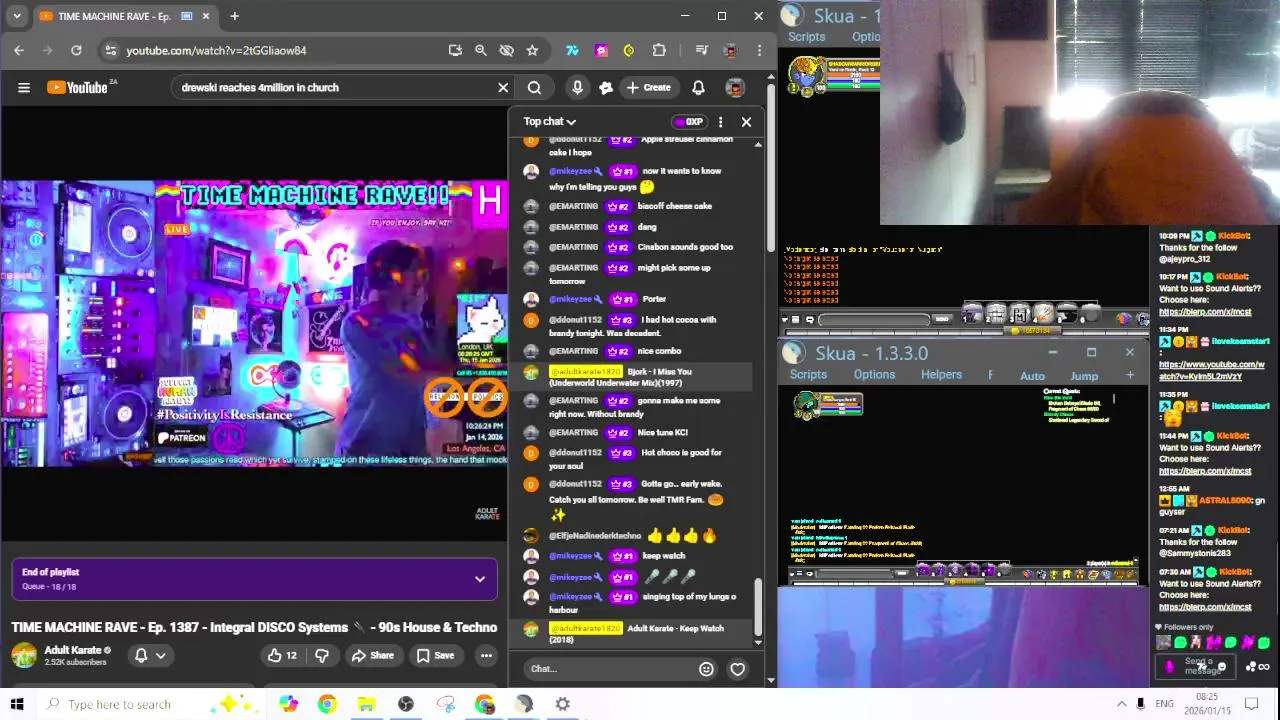Open Scripts menu in upper Skua window
Screen dimensions: 1280x720
tap(806, 37)
